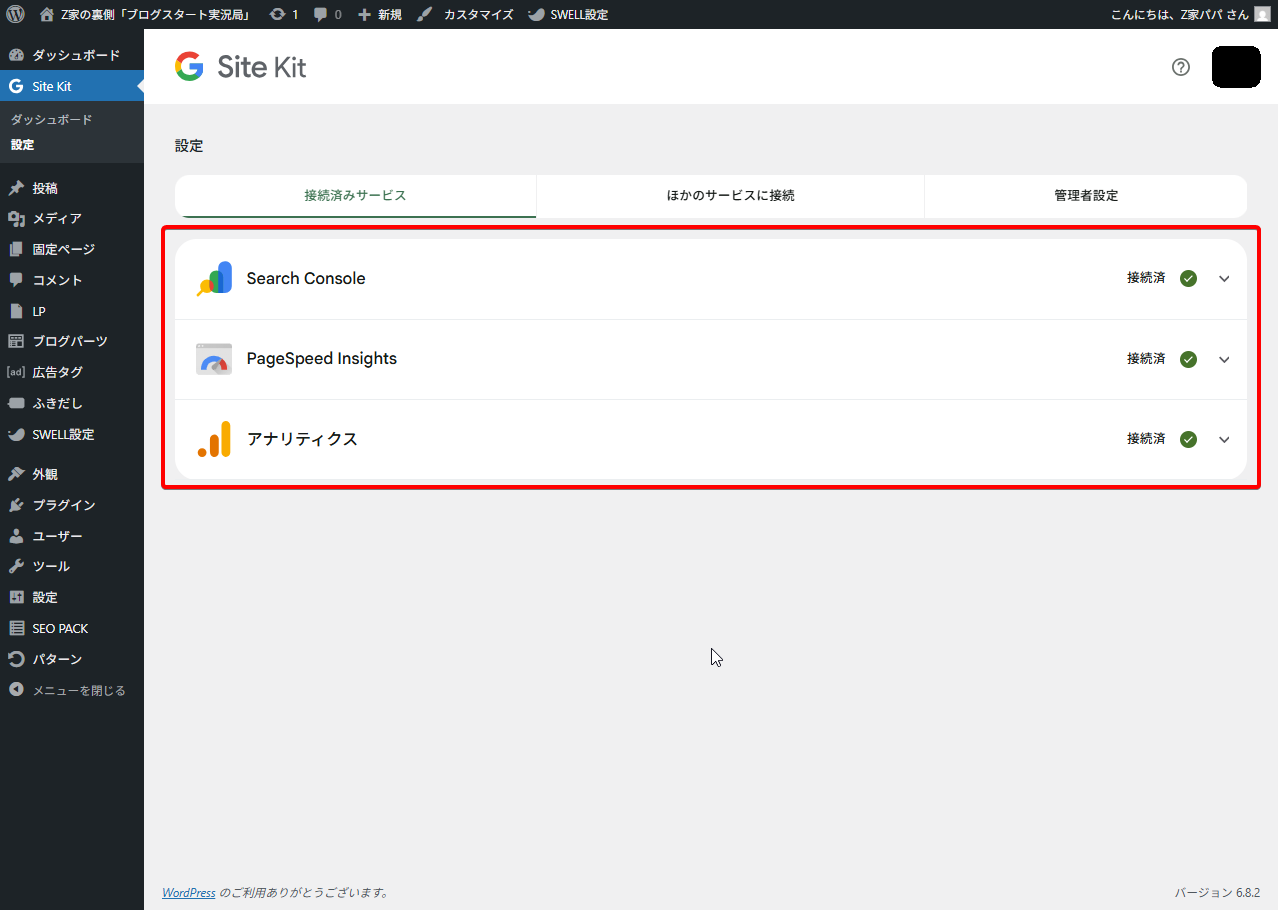1278x910 pixels.
Task: Click the comment icon next to コメント
Action: pos(16,280)
